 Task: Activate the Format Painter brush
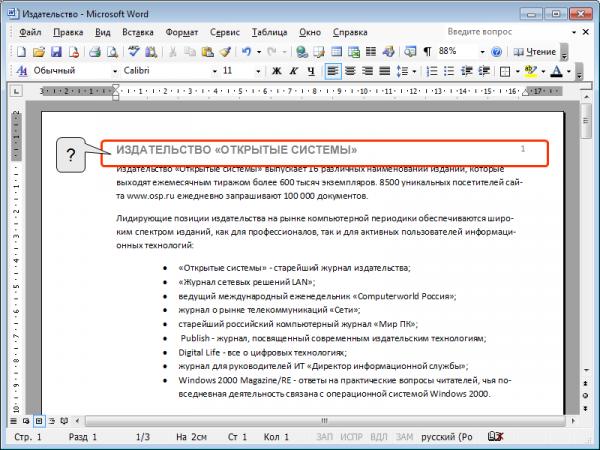[x=225, y=52]
